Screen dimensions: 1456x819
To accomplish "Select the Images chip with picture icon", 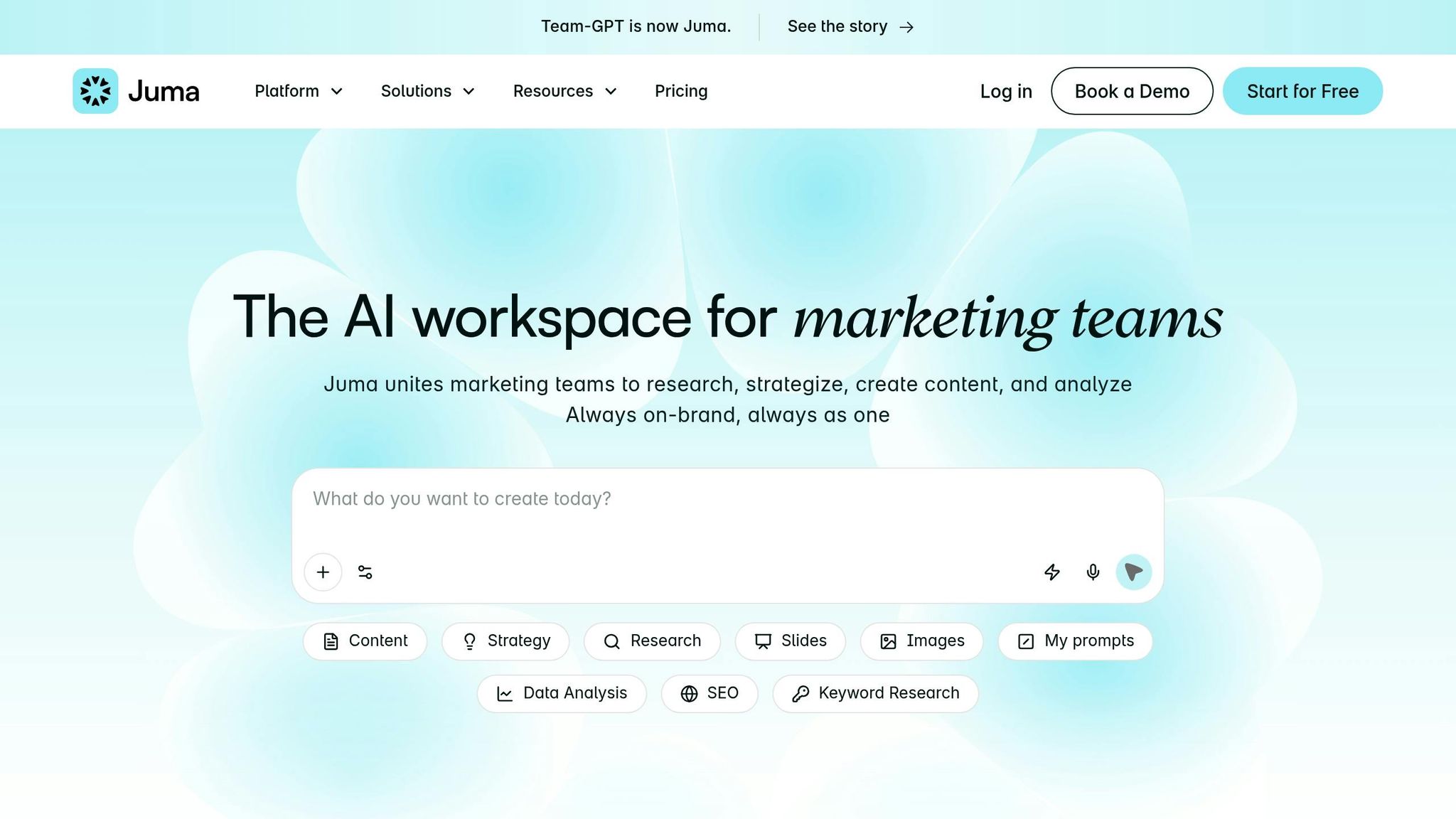I will [921, 641].
